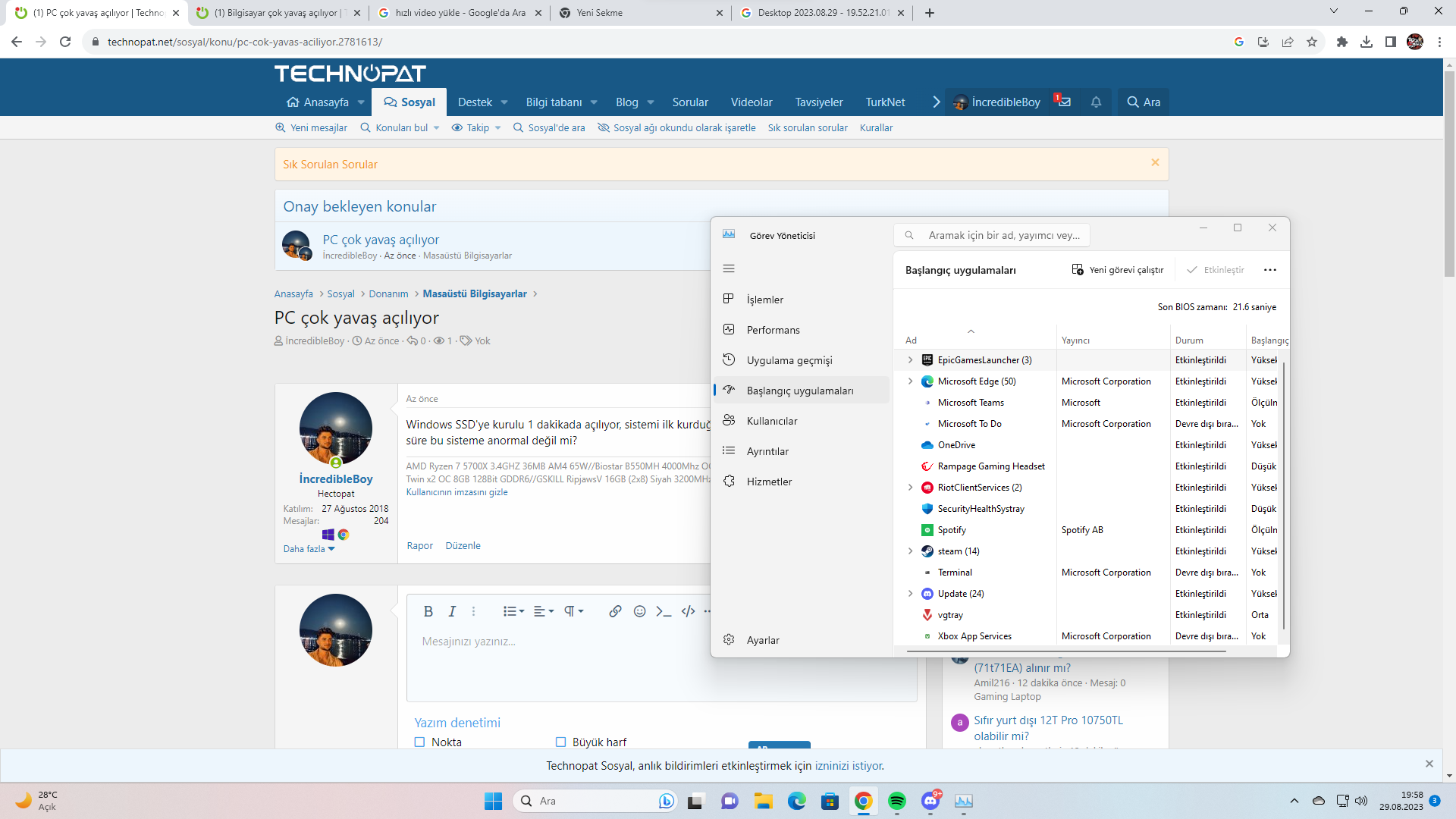Open the list formatting dropdown in editor

coord(513,611)
